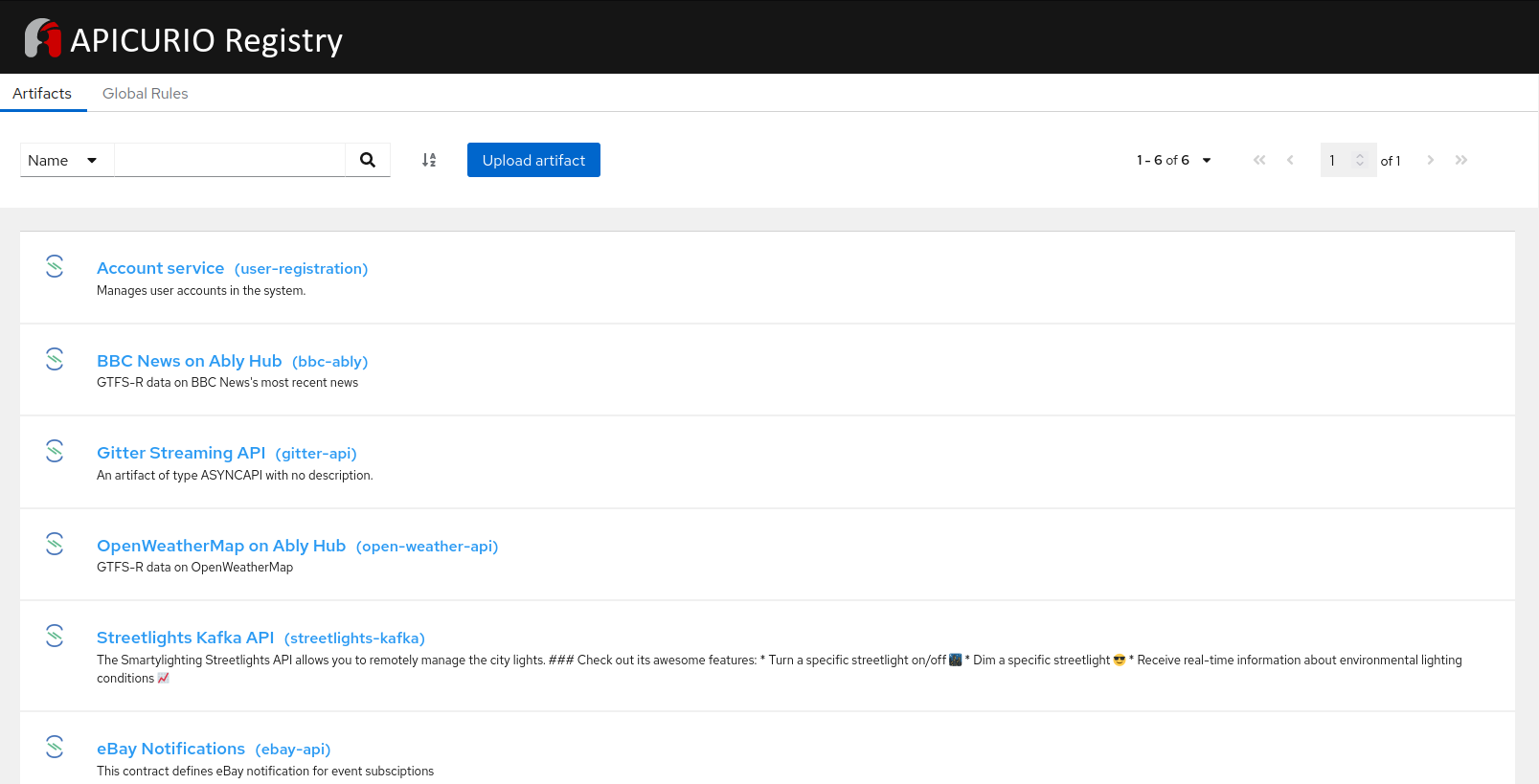
Task: Go to the next page arrow
Action: [1430, 160]
